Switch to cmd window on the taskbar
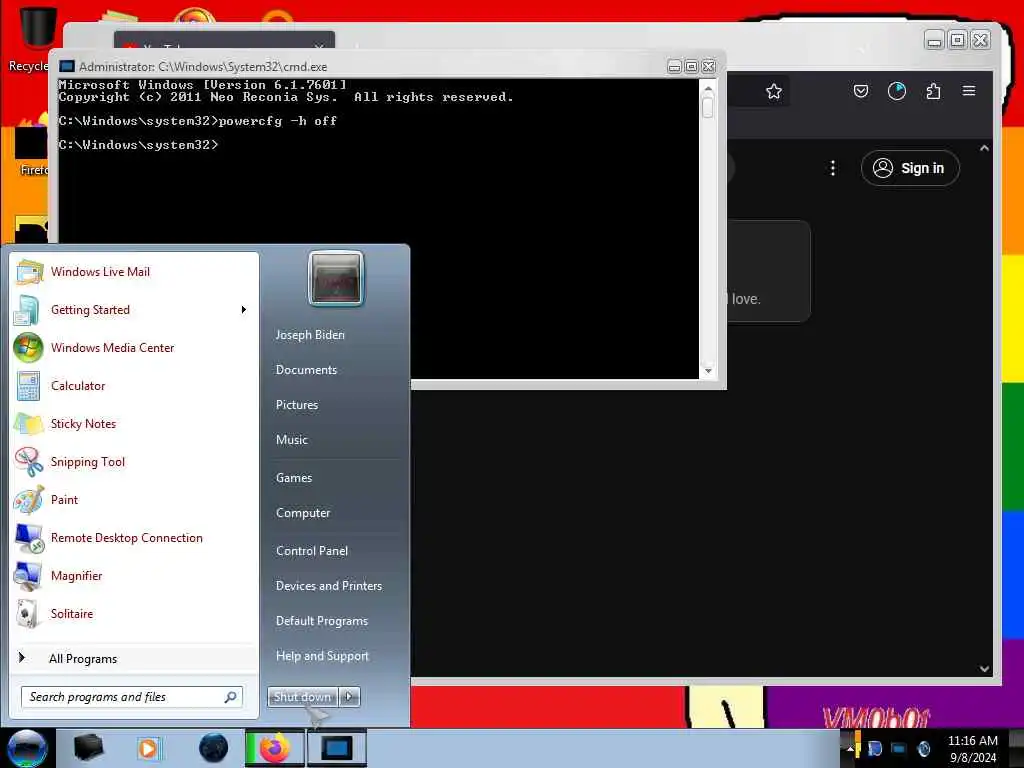Image resolution: width=1024 pixels, height=768 pixels. 337,748
